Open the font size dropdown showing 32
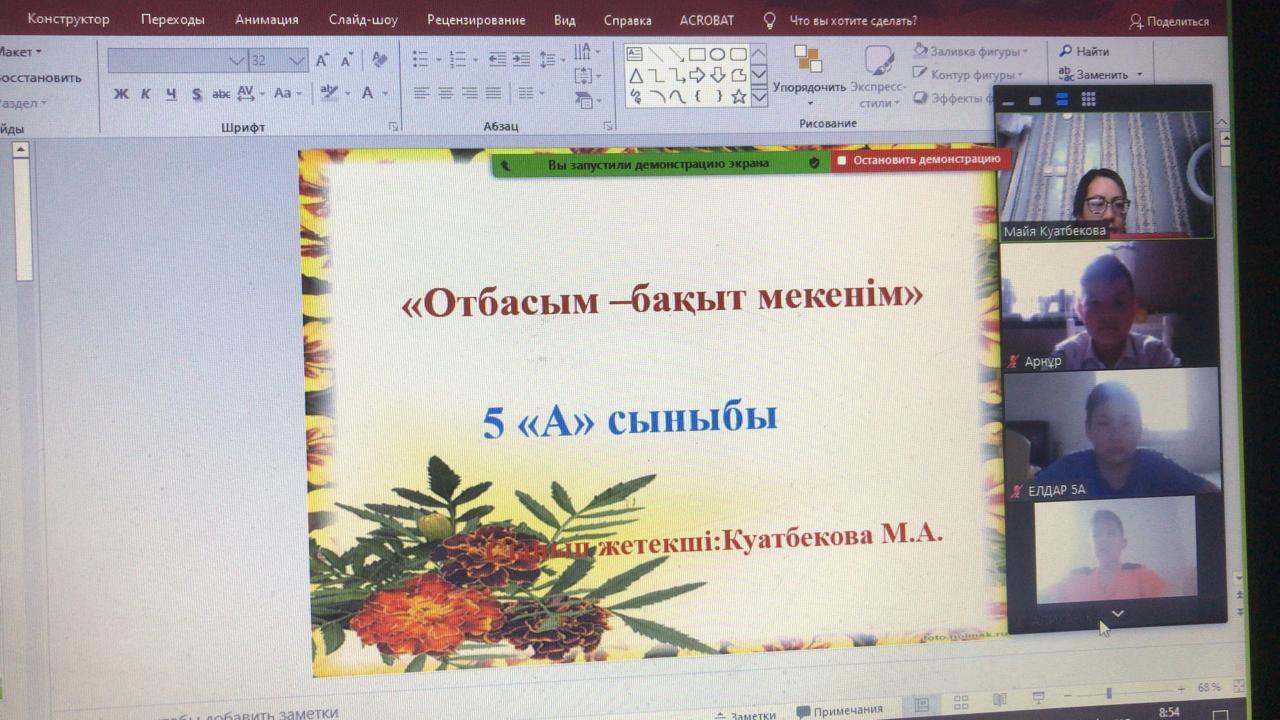Viewport: 1280px width, 720px height. click(296, 61)
